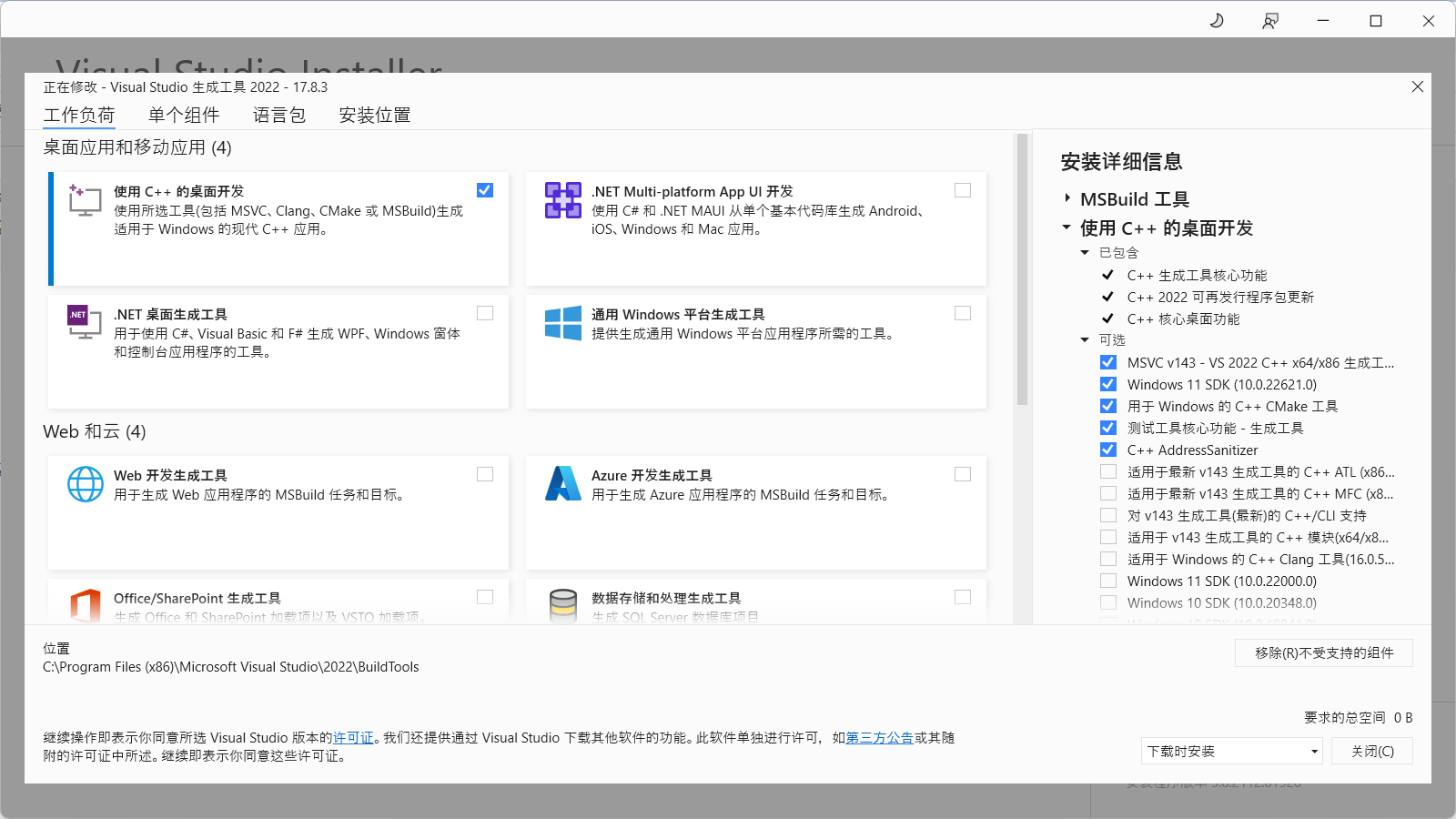Viewport: 1456px width, 819px height.
Task: Switch to the 语言包 tab
Action: [279, 116]
